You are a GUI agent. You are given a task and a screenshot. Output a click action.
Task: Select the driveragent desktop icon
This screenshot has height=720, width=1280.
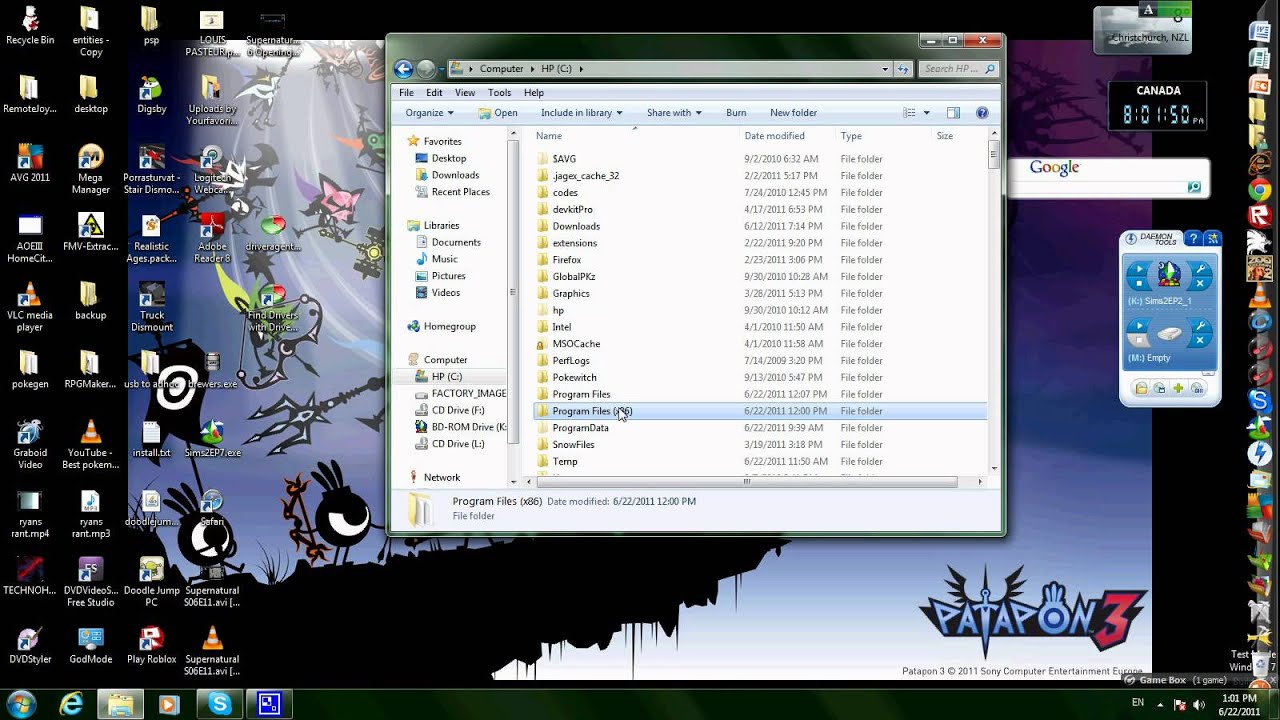click(271, 232)
